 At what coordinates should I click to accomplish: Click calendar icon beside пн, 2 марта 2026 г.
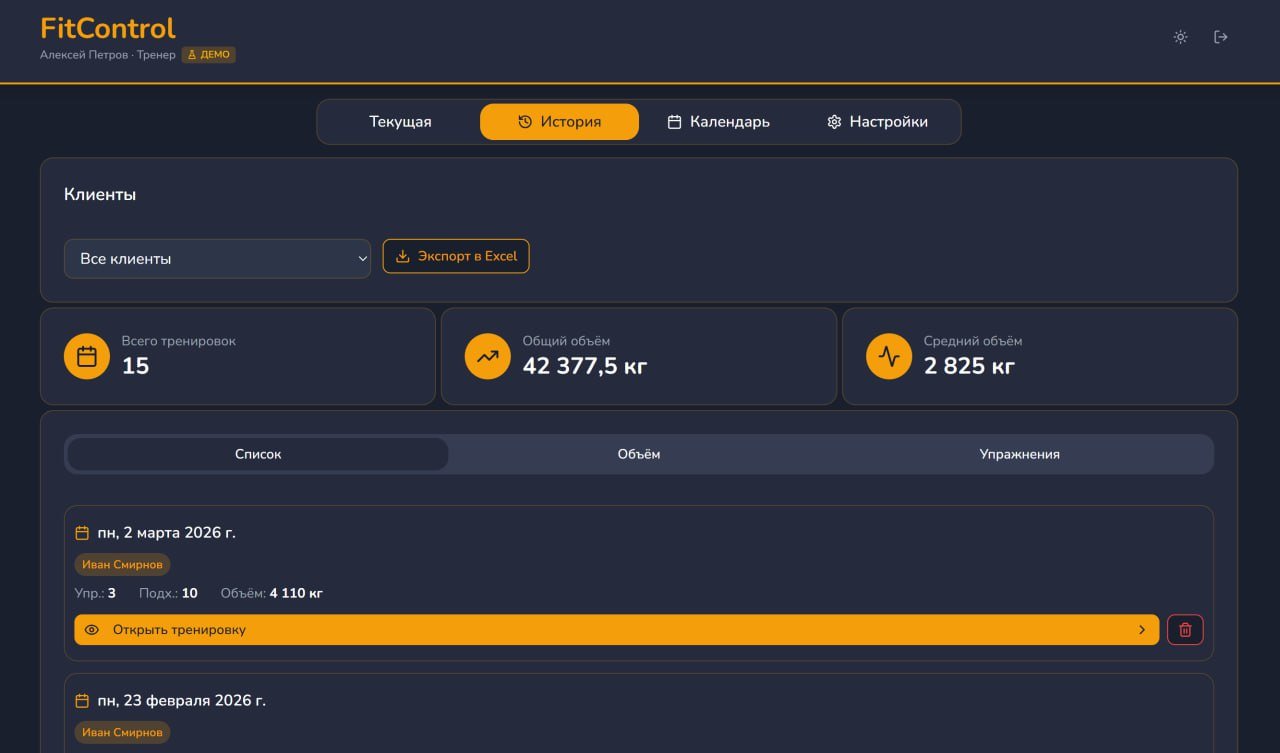pos(82,533)
